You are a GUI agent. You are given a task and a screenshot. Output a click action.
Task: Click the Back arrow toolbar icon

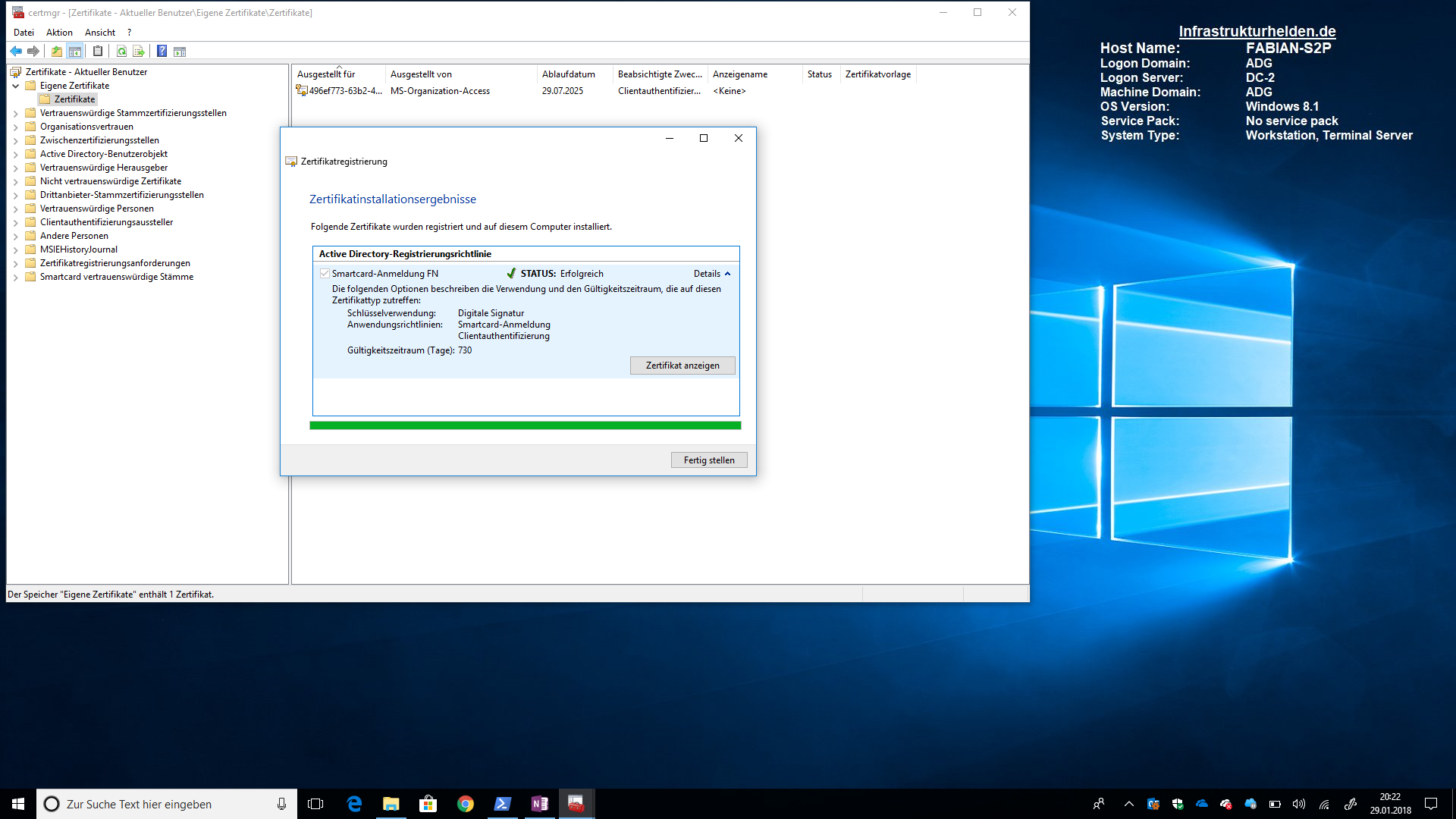click(16, 52)
